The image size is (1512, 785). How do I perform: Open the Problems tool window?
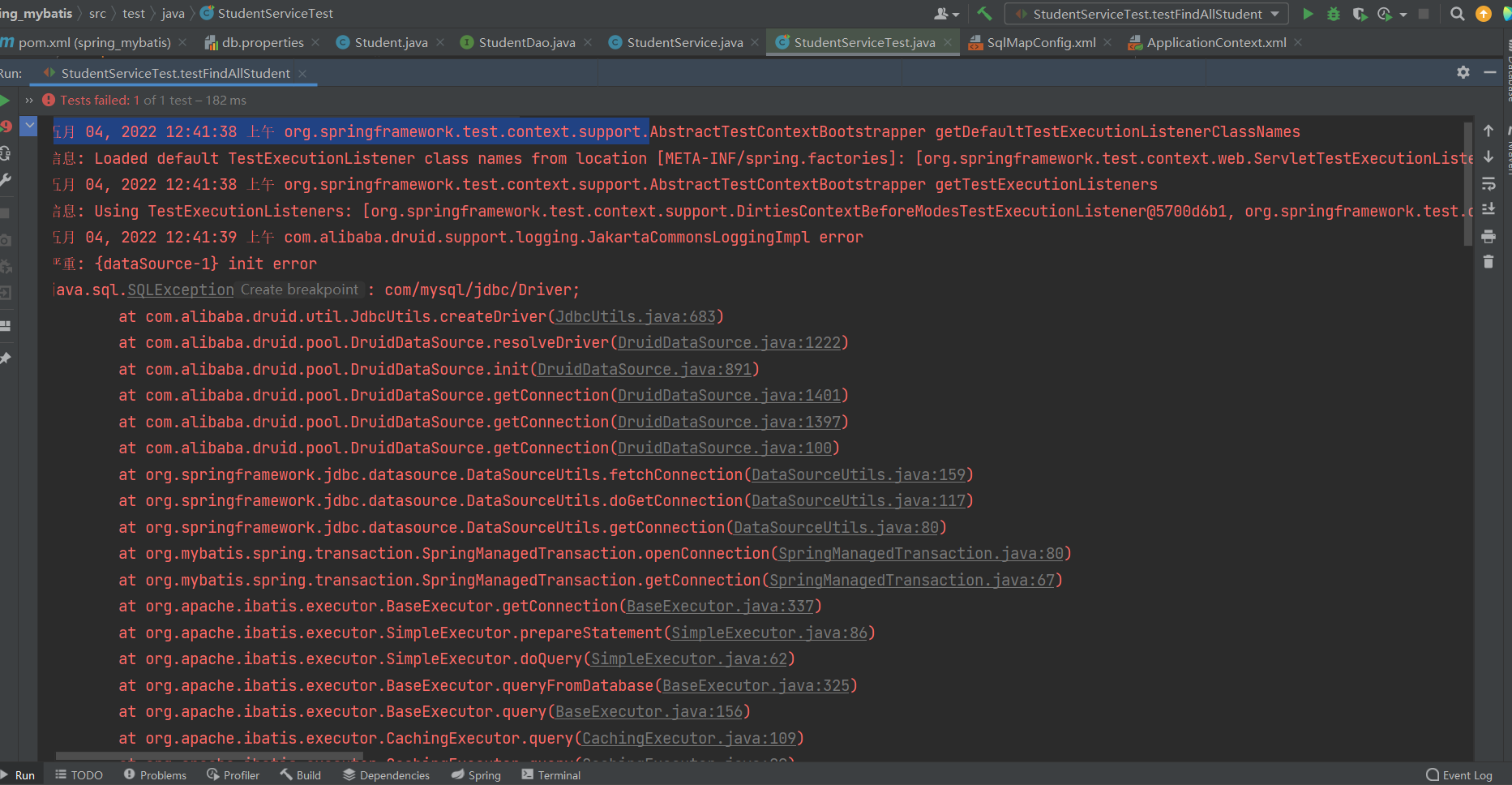click(x=155, y=775)
